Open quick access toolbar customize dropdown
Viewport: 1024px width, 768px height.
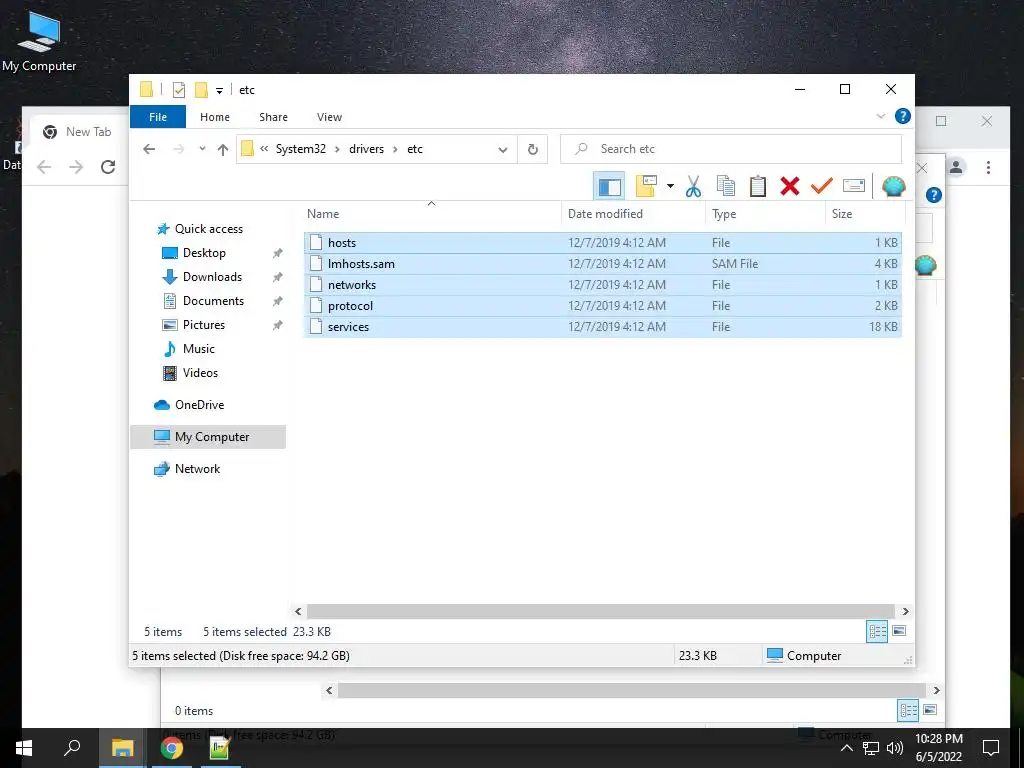pyautogui.click(x=219, y=91)
